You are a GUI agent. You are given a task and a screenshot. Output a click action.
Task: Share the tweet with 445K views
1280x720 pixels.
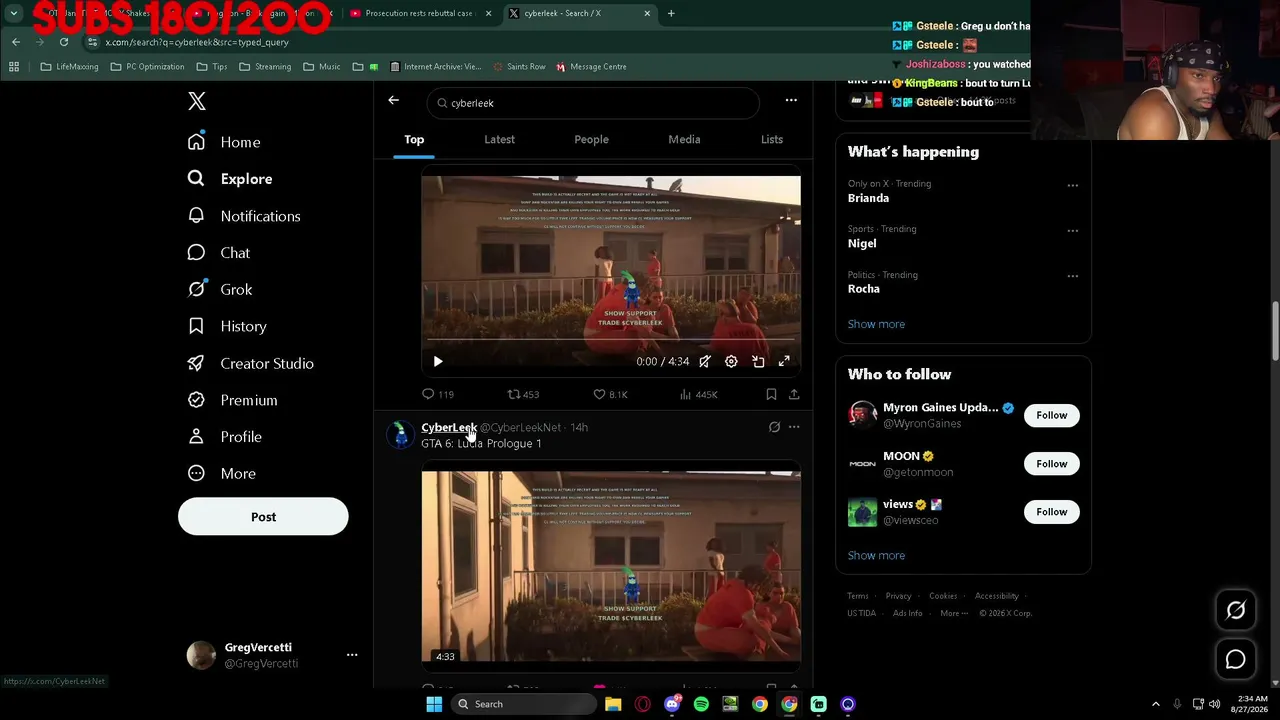794,395
